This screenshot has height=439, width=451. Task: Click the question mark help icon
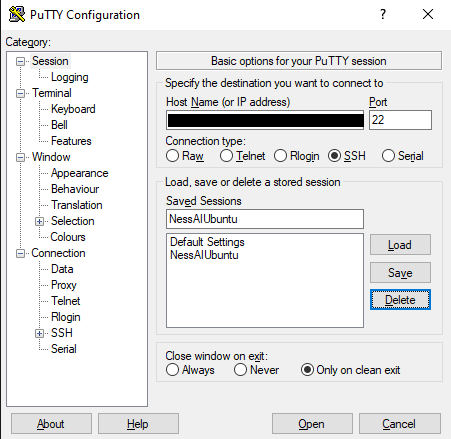(x=383, y=14)
